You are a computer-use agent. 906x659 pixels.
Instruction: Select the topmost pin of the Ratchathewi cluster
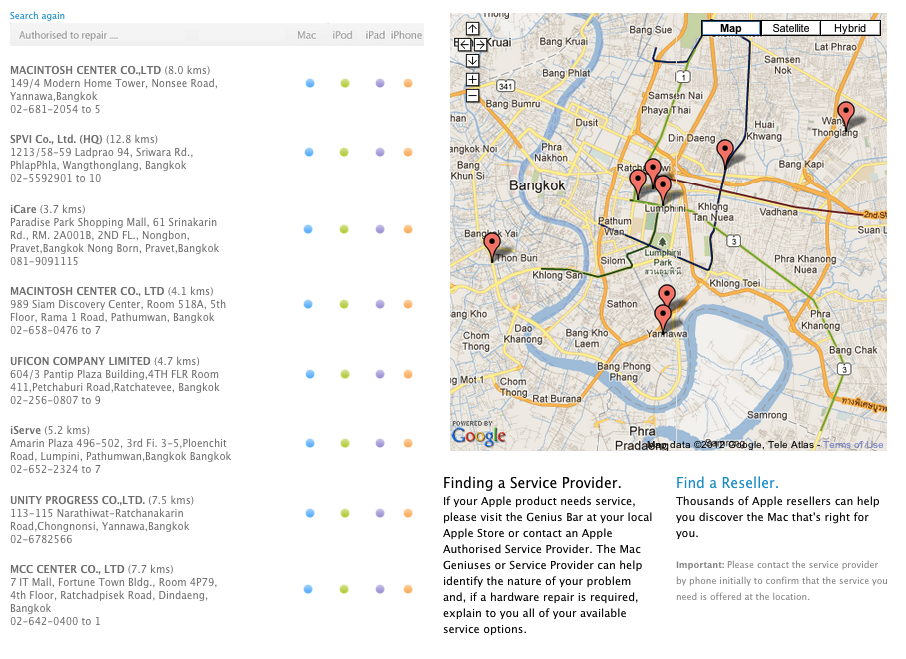coord(653,172)
